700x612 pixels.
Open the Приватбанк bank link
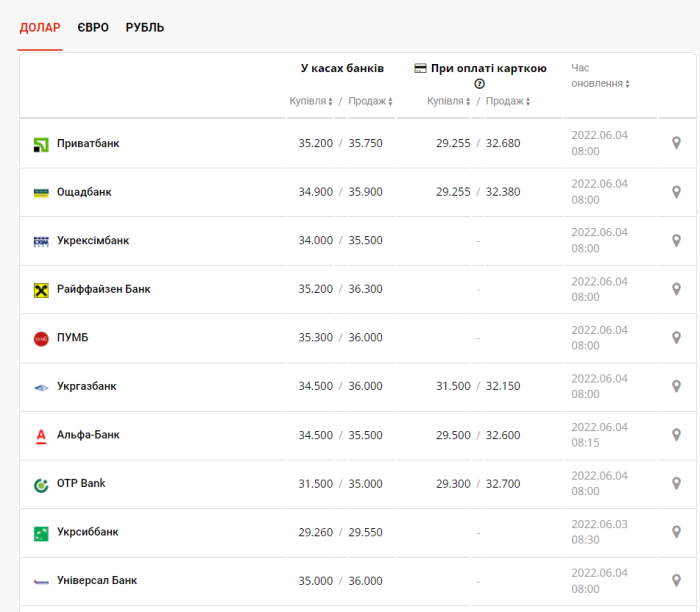tap(88, 144)
